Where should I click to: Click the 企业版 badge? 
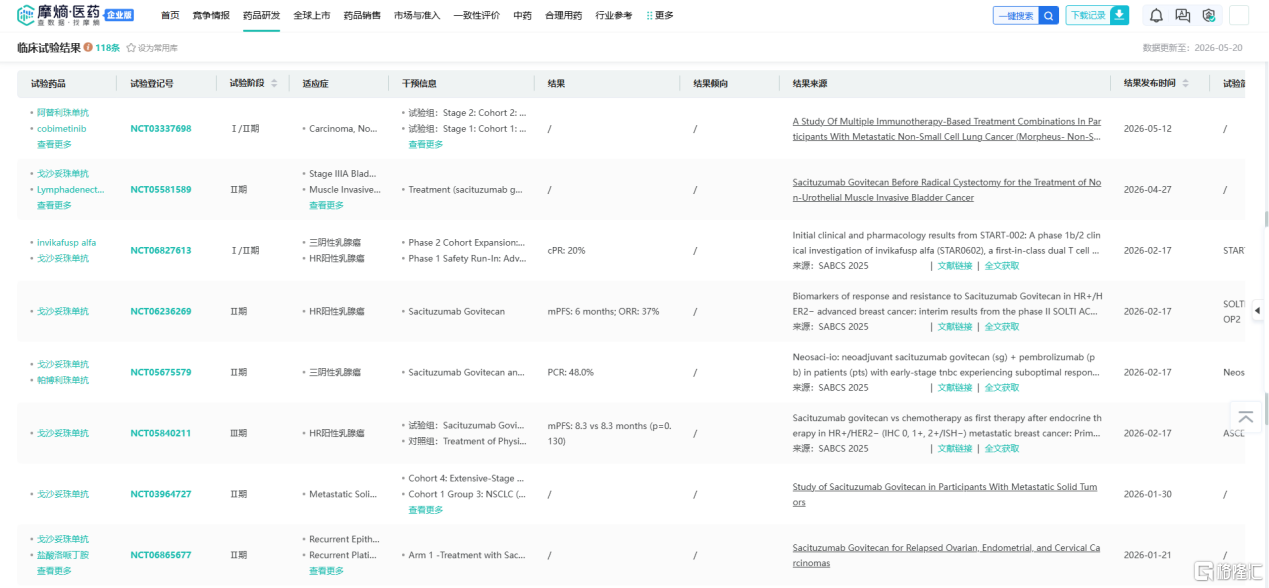pos(120,15)
